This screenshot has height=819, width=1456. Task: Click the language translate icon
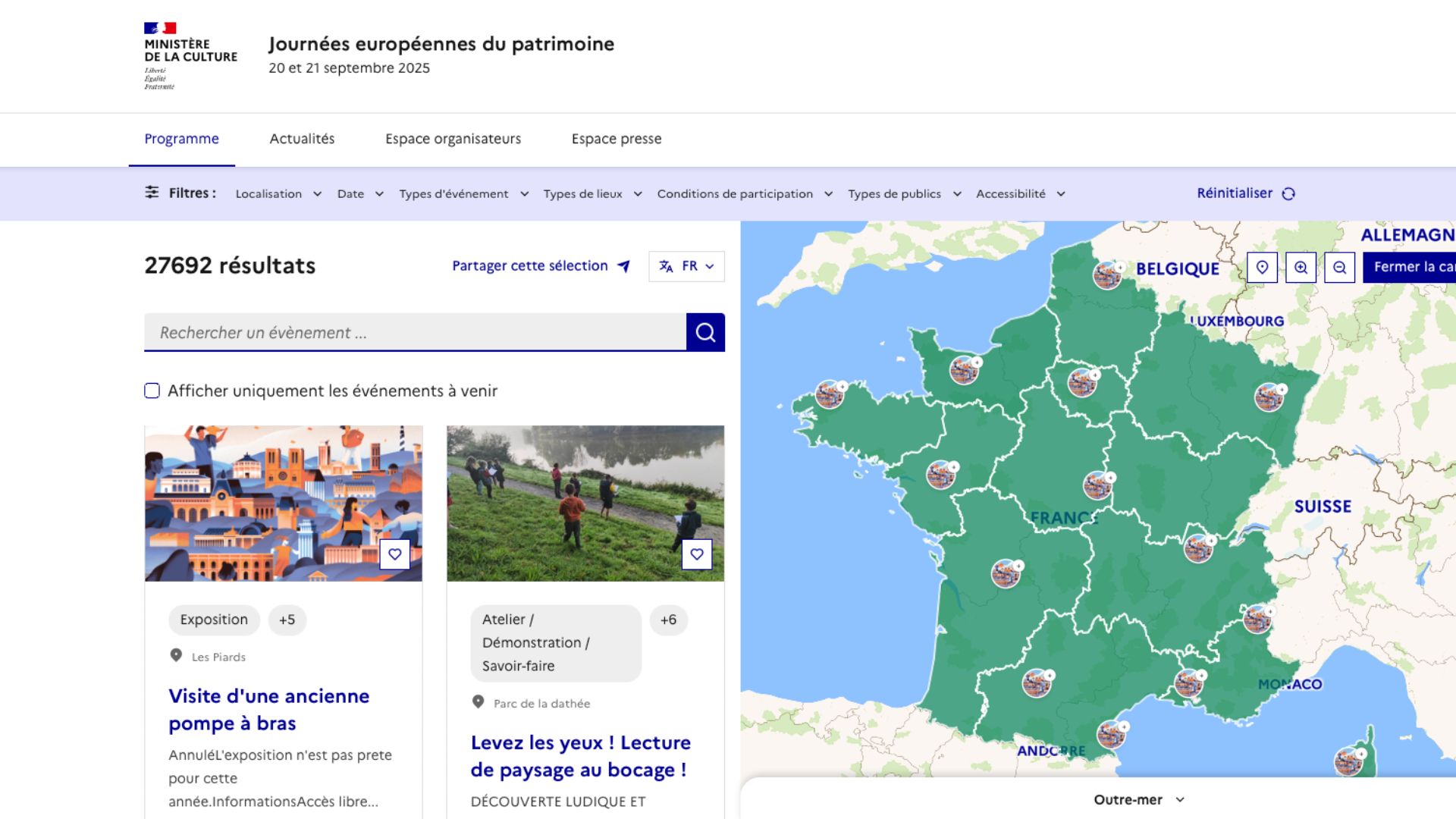666,266
